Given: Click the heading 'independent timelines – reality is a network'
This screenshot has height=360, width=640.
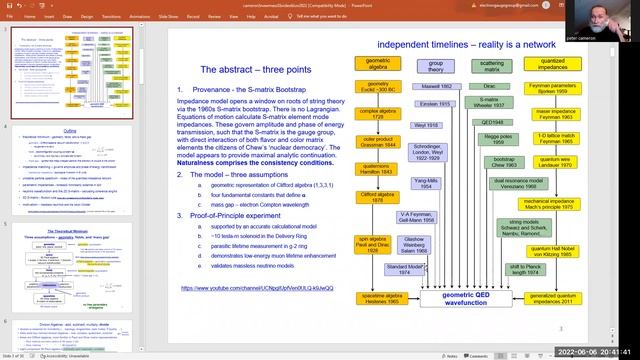Looking at the screenshot, I should [466, 44].
